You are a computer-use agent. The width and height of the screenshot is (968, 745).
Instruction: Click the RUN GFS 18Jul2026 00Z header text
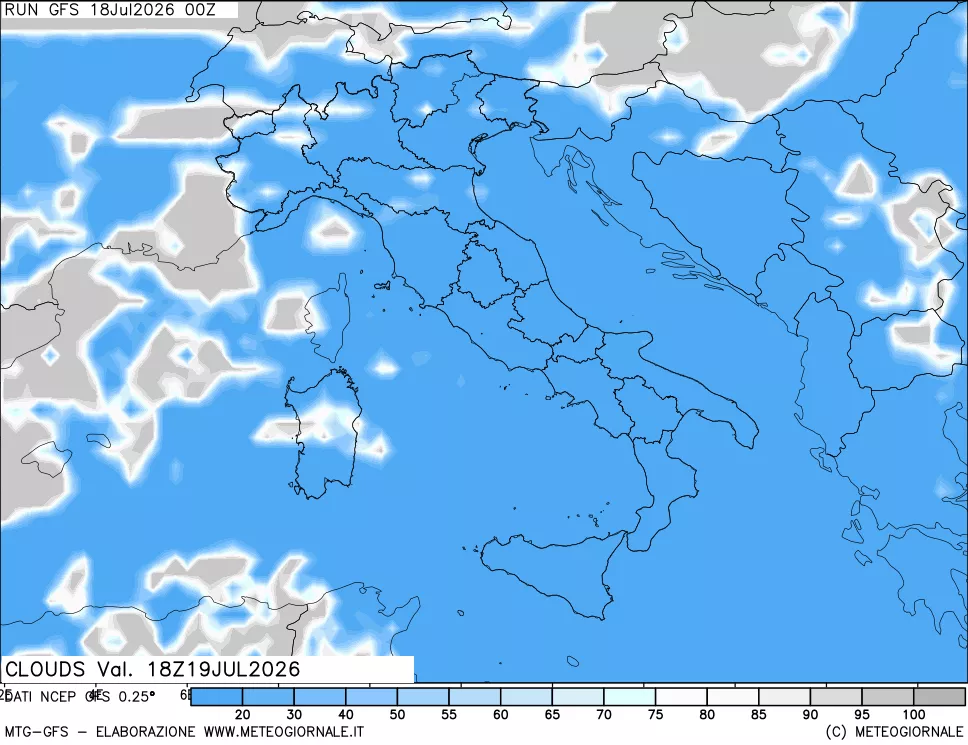[110, 9]
